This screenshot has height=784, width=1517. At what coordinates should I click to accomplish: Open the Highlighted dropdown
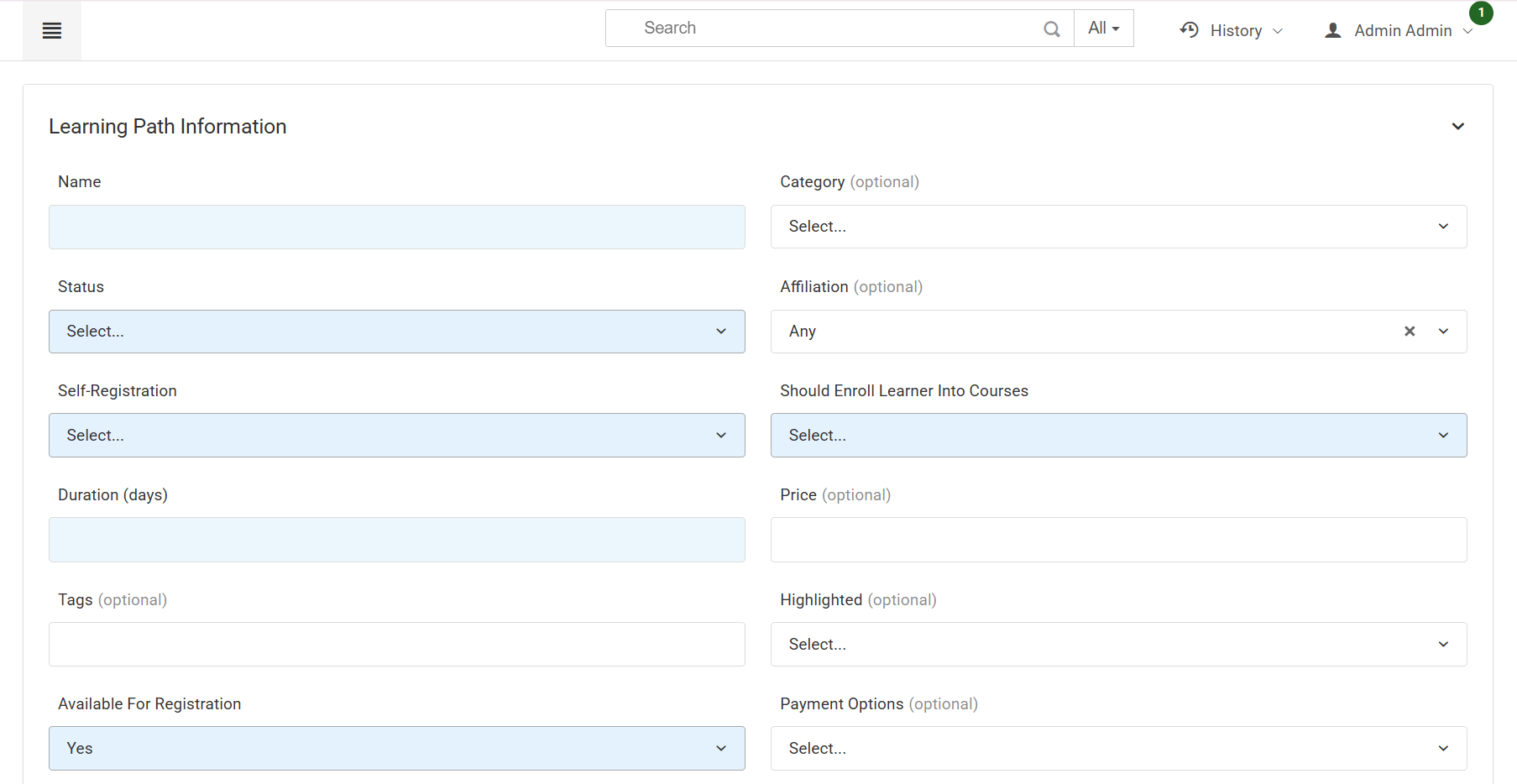click(x=1117, y=645)
